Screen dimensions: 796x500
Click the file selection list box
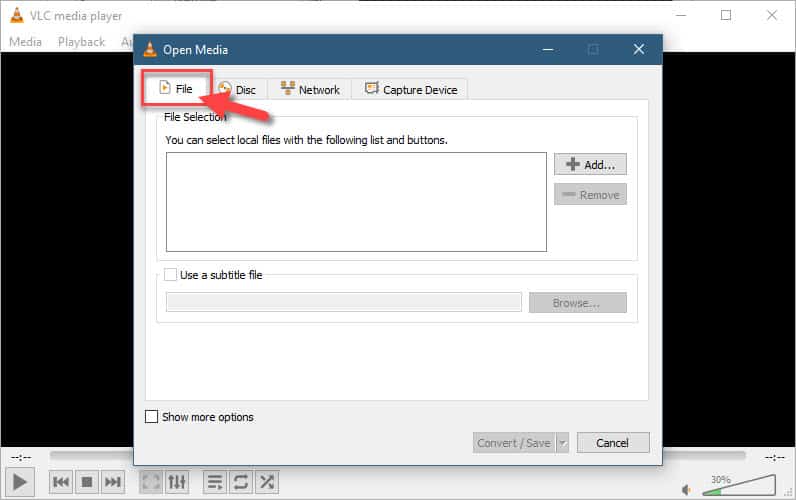356,202
